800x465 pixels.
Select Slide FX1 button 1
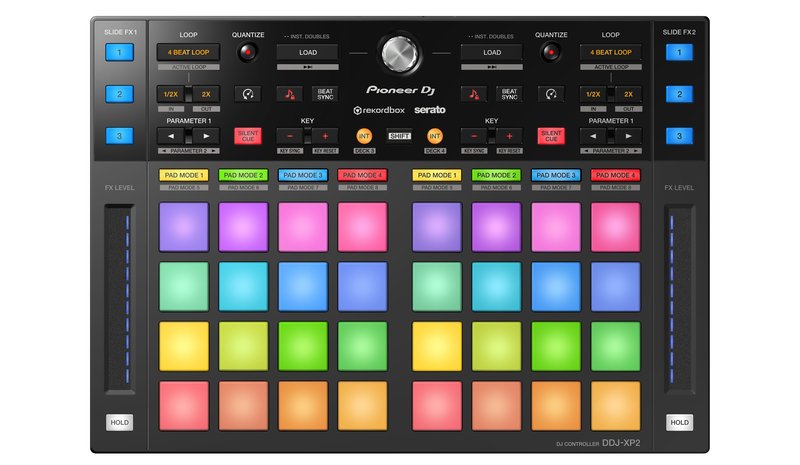[x=119, y=52]
